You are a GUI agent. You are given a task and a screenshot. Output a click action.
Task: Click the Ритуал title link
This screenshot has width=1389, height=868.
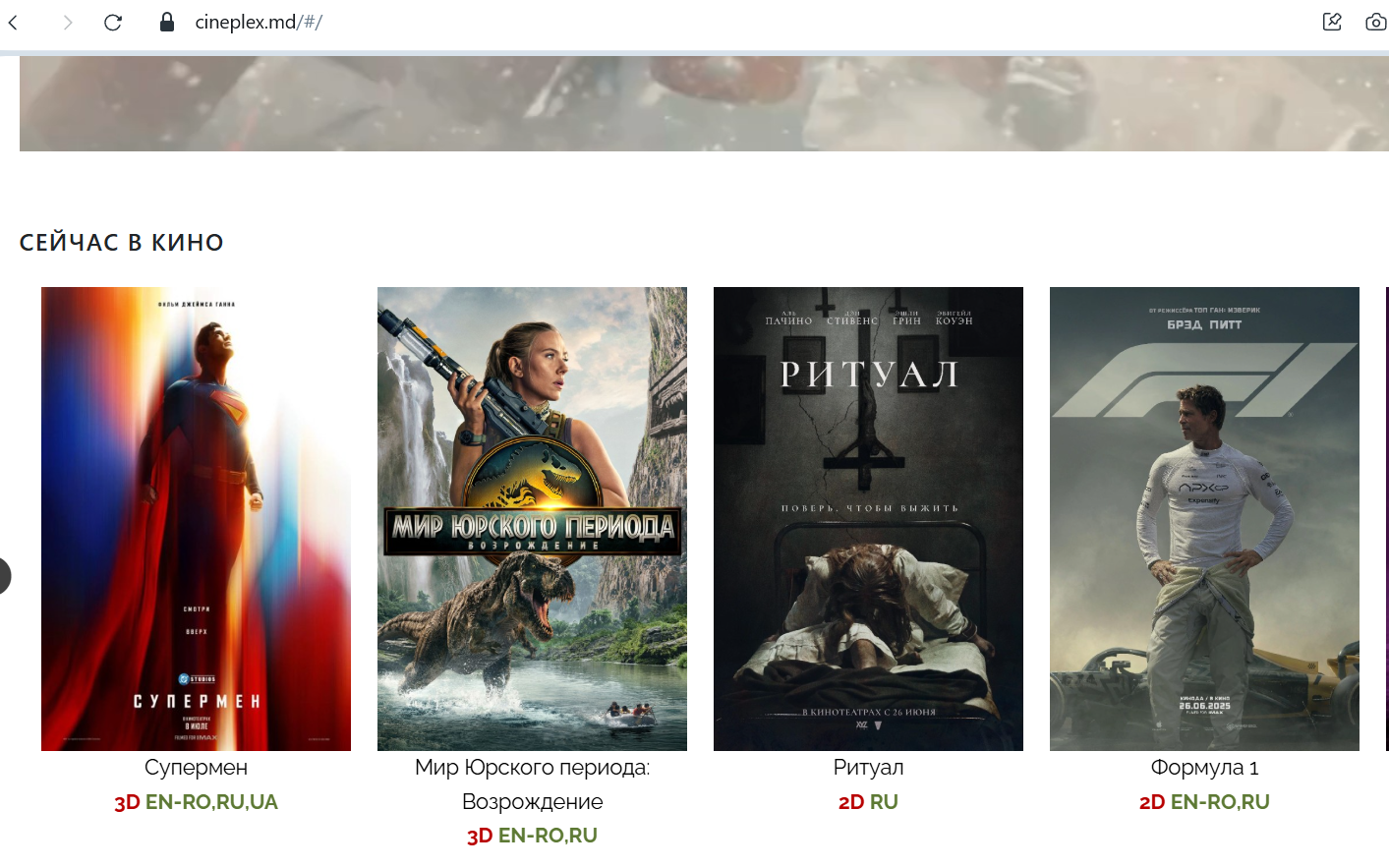[868, 767]
